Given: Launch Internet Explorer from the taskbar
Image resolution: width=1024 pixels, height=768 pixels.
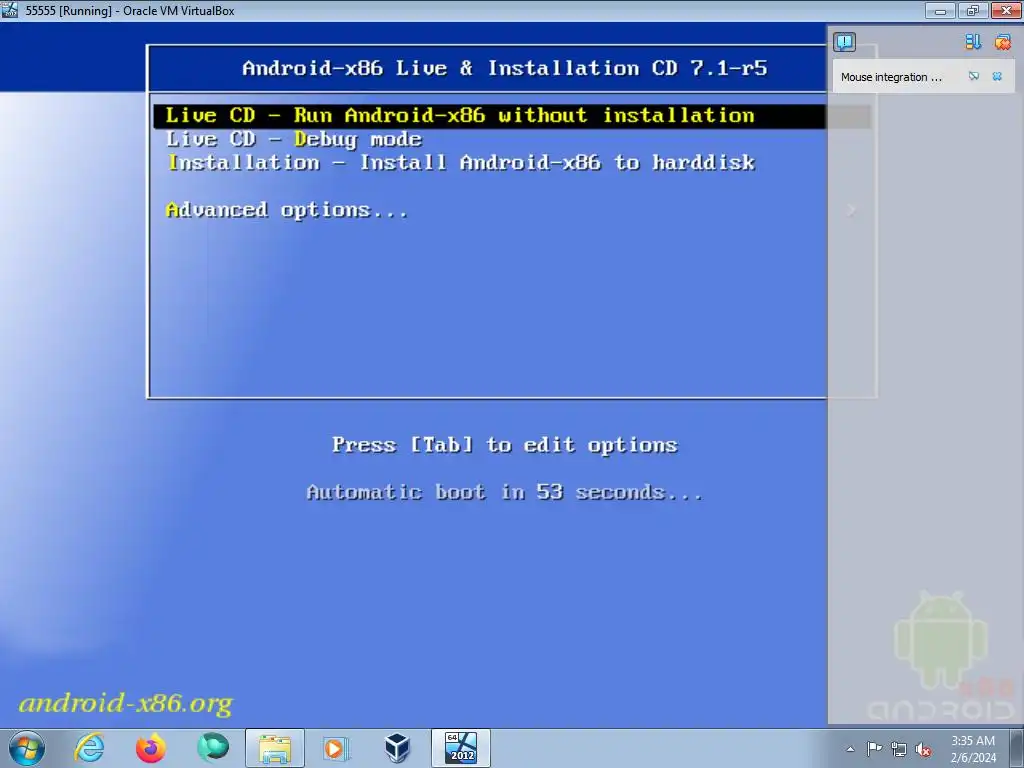Looking at the screenshot, I should click(89, 748).
